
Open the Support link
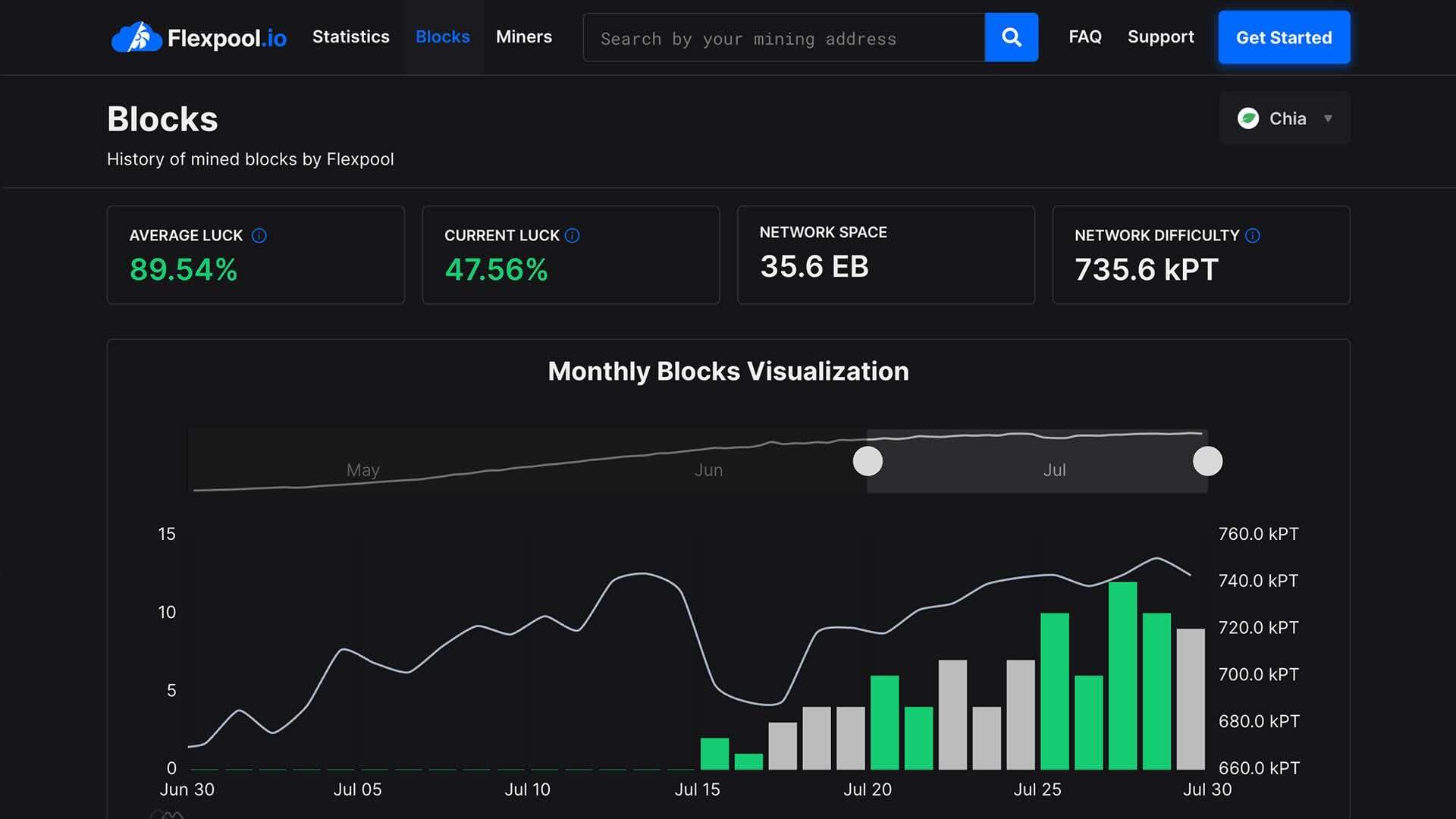click(1160, 37)
